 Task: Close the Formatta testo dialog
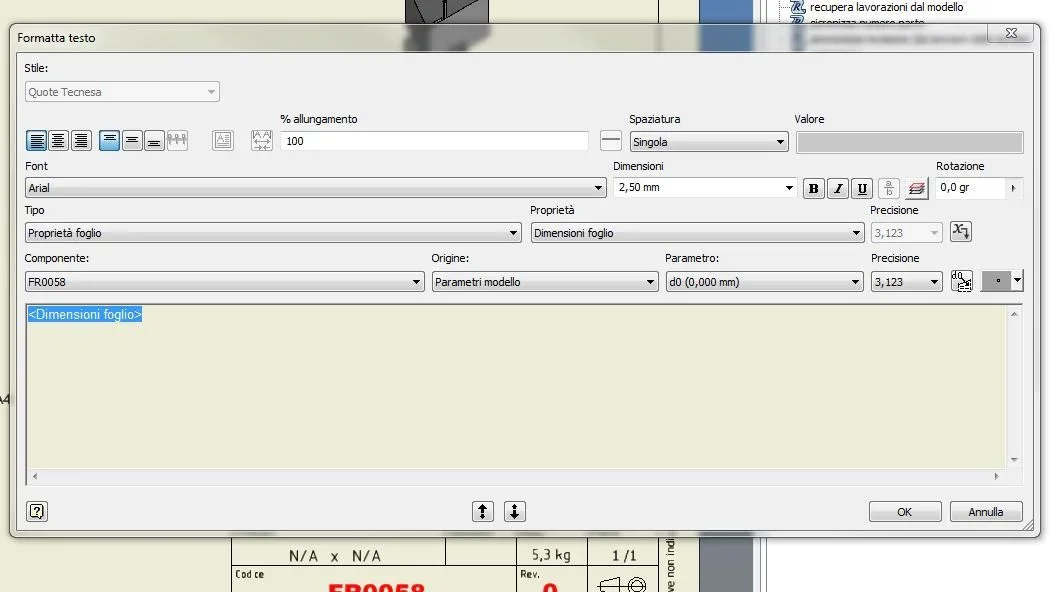(1011, 33)
